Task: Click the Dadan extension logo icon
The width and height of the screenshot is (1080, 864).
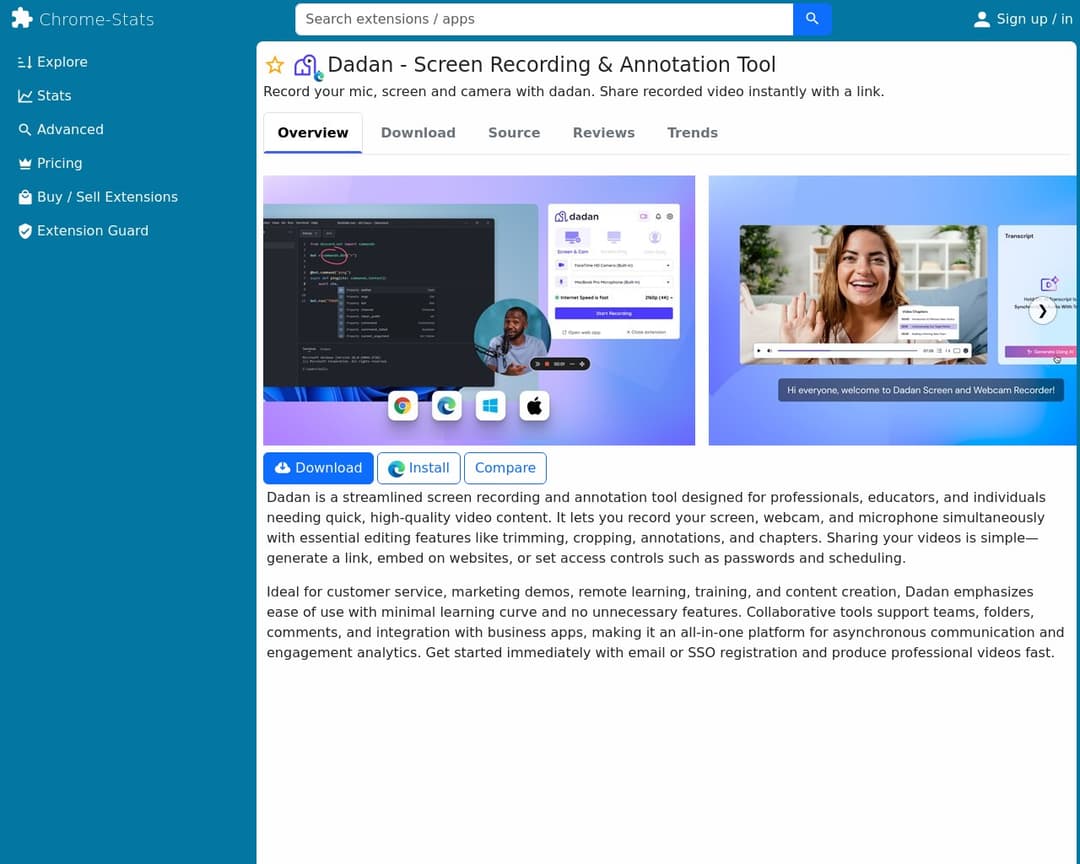Action: pyautogui.click(x=307, y=66)
